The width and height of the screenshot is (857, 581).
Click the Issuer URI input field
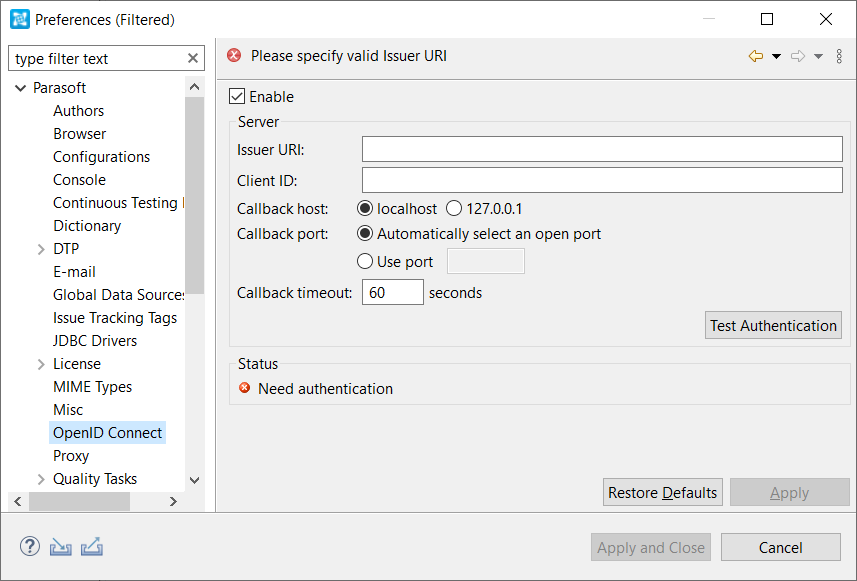point(602,149)
